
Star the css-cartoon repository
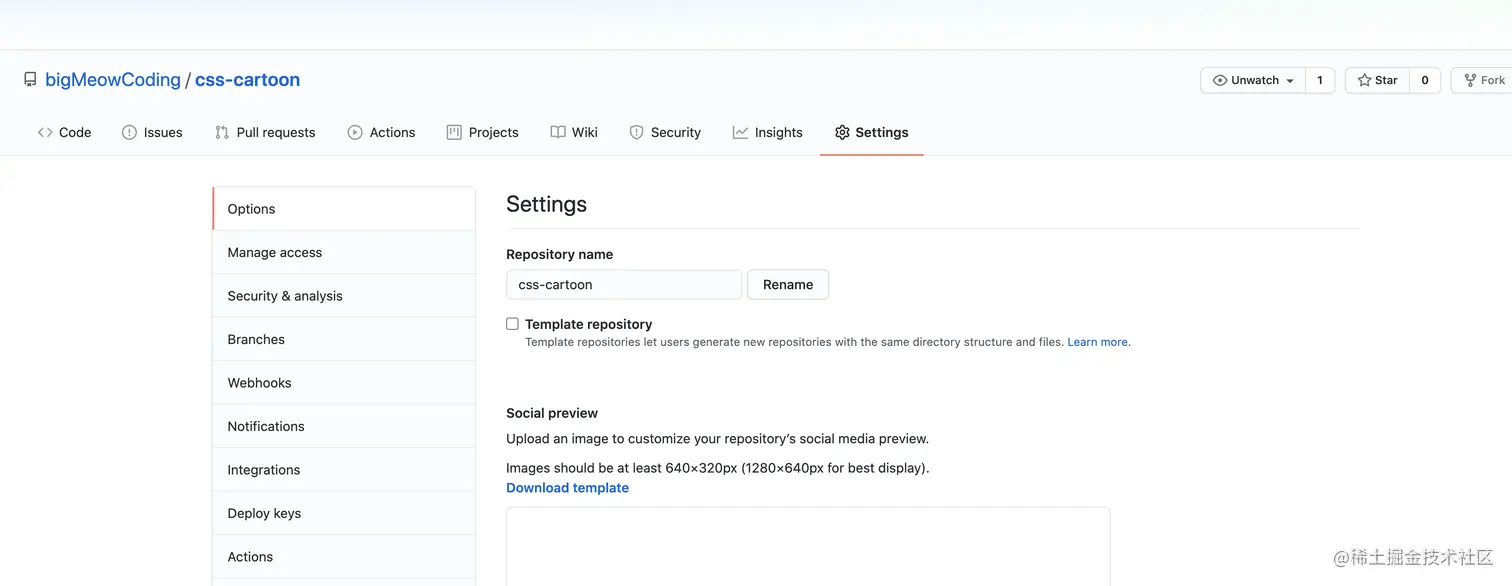[x=1377, y=80]
